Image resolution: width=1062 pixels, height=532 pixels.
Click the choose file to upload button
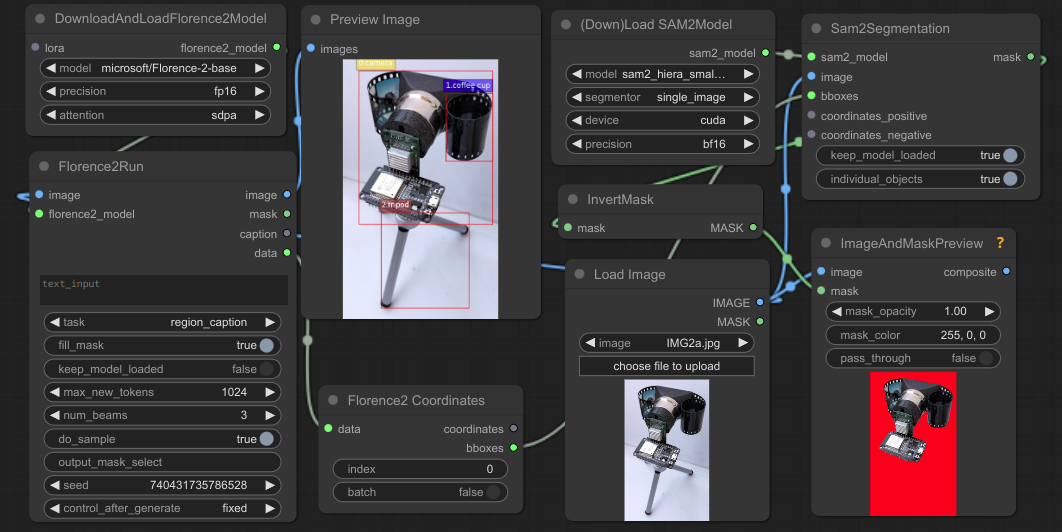pyautogui.click(x=666, y=366)
